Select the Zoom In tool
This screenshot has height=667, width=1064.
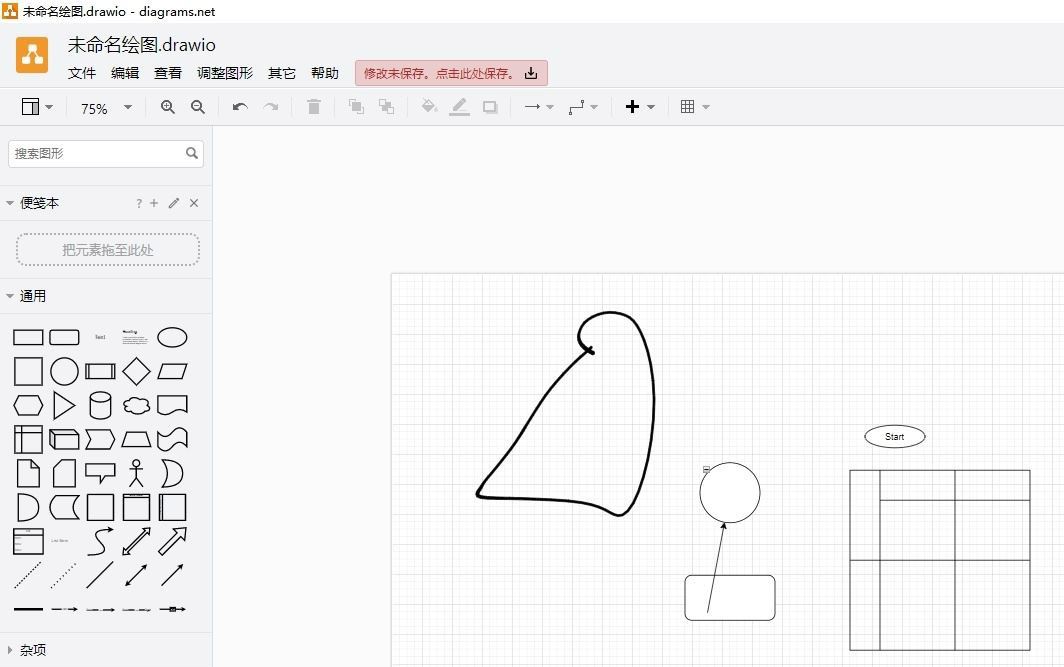pos(167,107)
